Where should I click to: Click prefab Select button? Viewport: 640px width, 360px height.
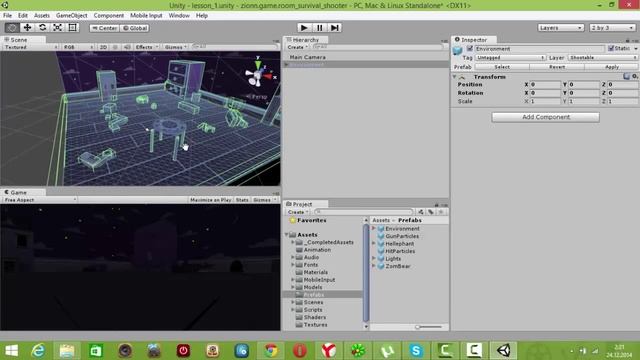(502, 67)
